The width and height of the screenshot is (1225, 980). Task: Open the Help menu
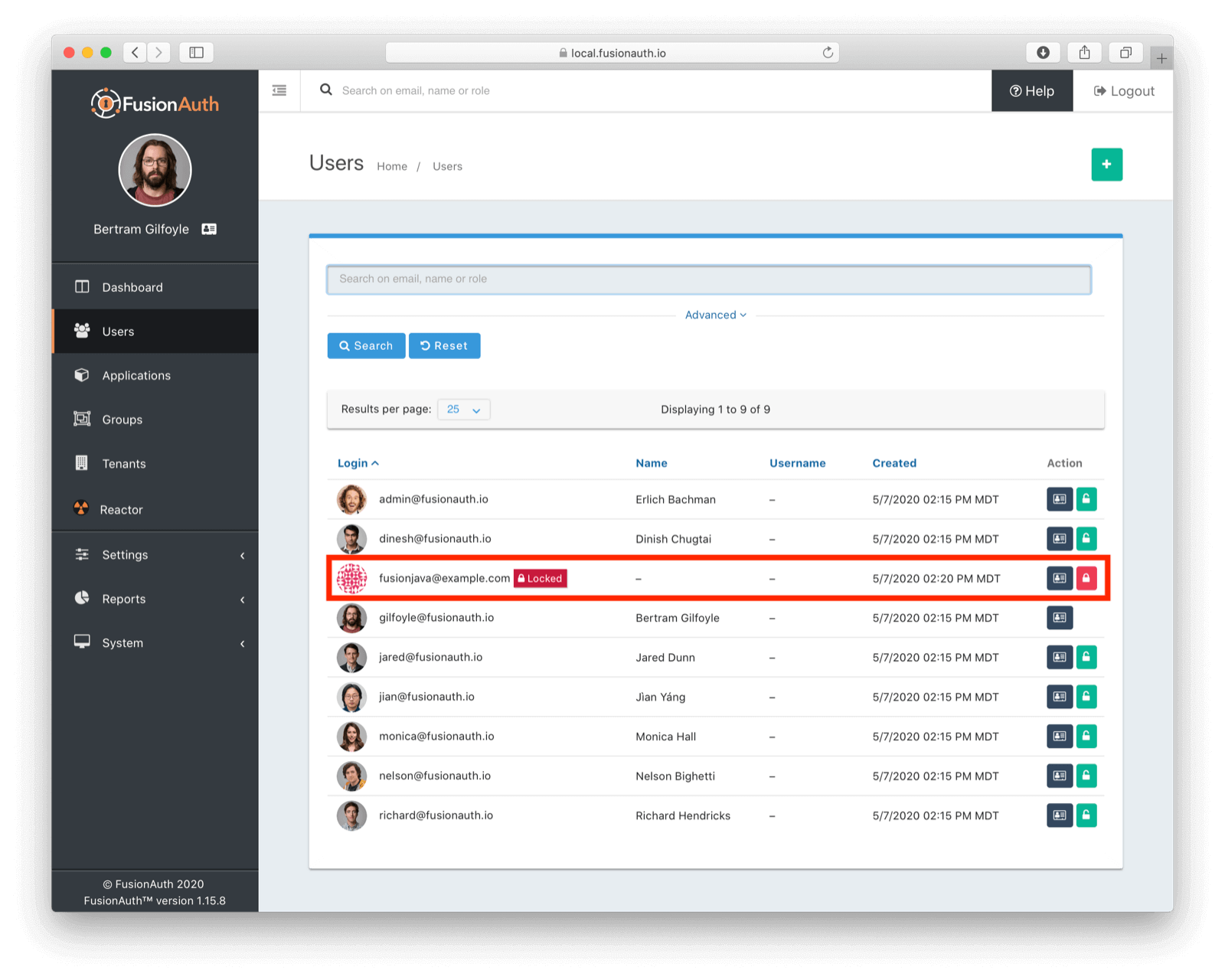[x=1032, y=91]
